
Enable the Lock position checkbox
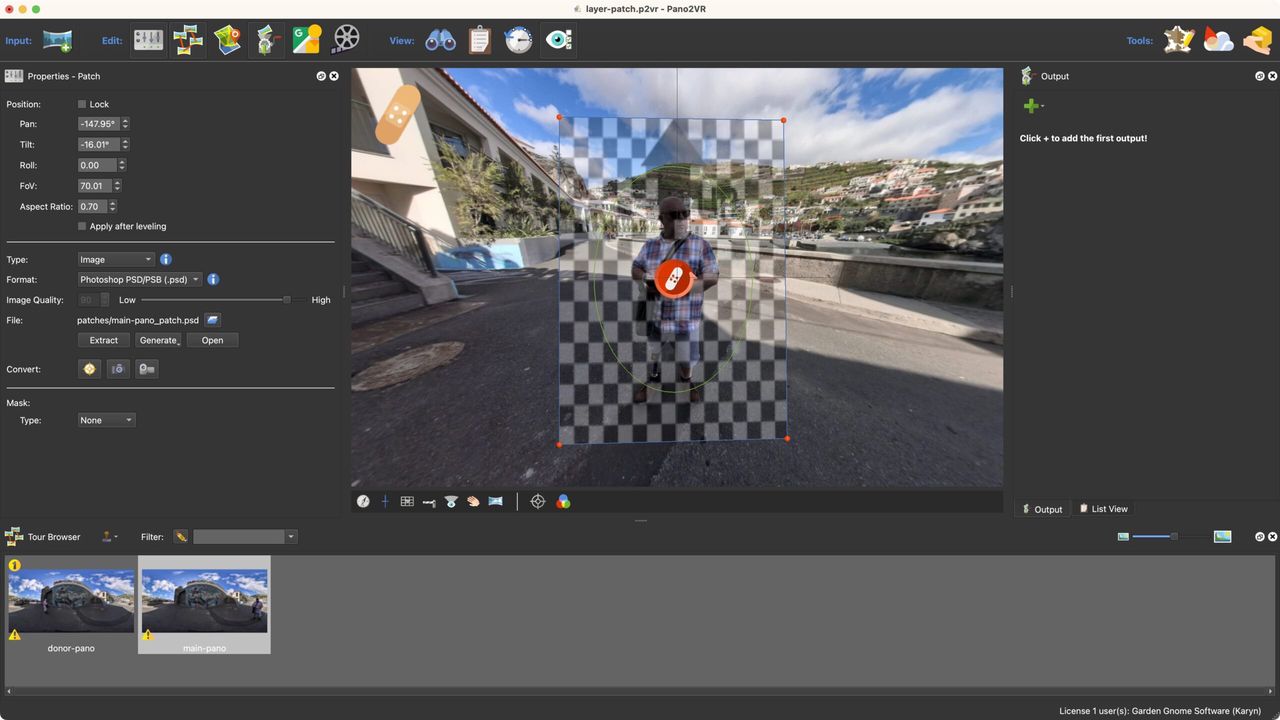coord(82,104)
